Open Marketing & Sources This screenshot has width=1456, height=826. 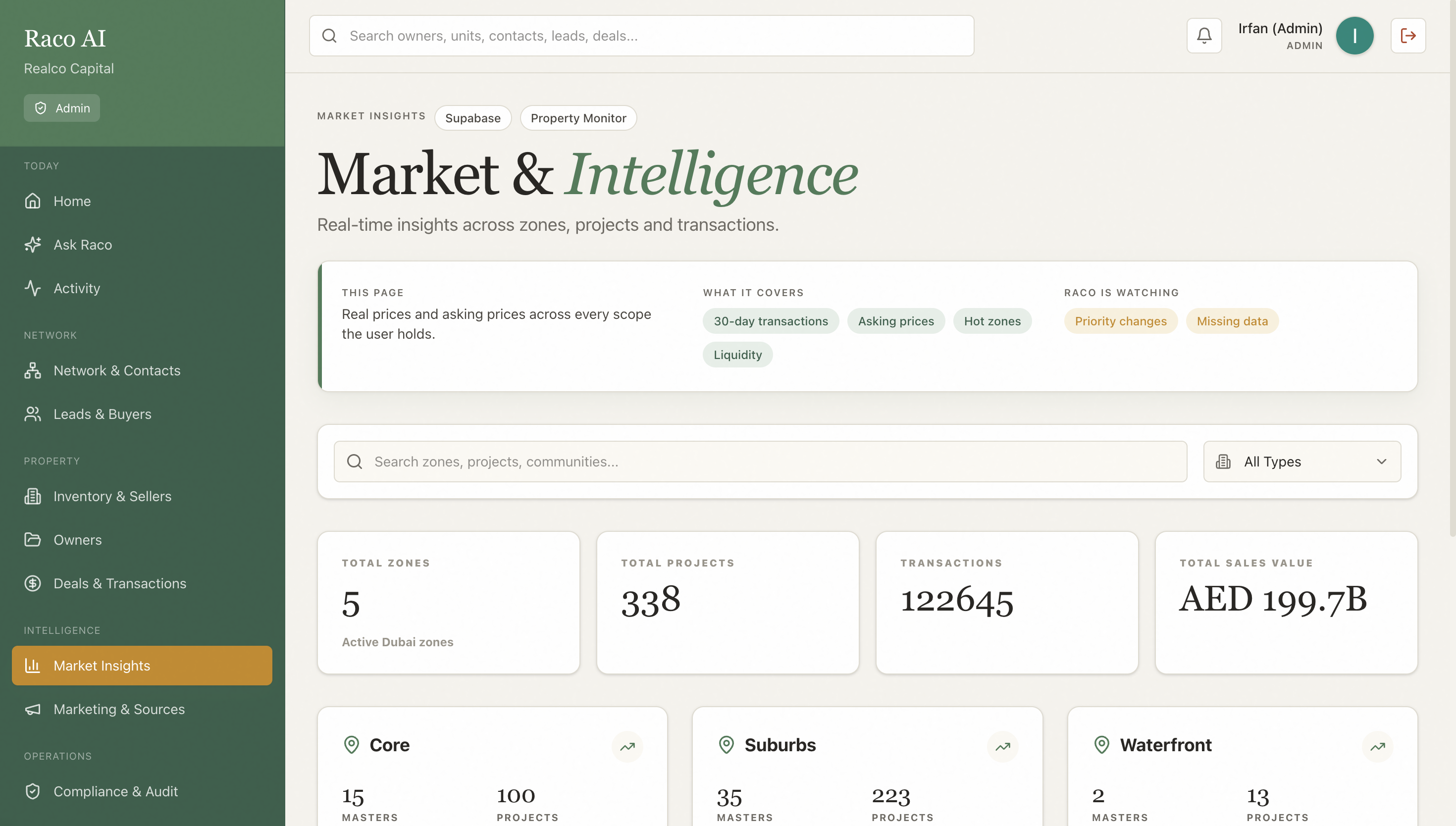tap(142, 709)
